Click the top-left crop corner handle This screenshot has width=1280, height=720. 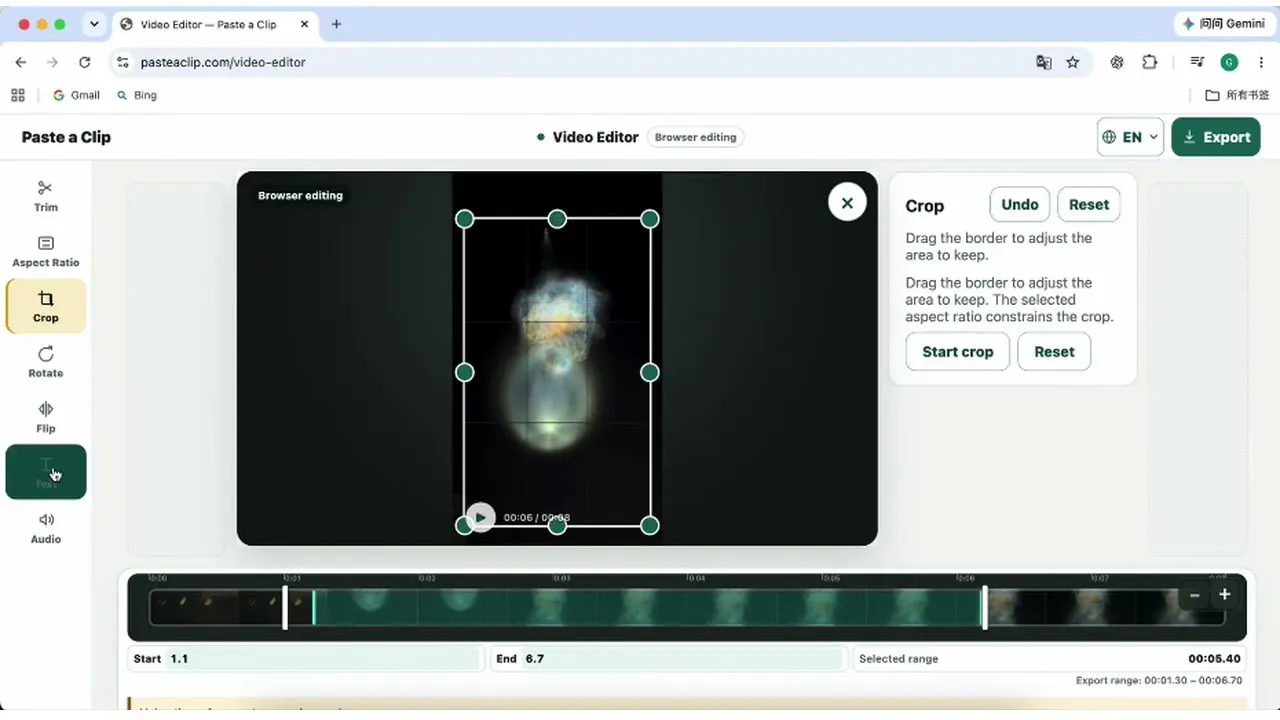tap(465, 219)
